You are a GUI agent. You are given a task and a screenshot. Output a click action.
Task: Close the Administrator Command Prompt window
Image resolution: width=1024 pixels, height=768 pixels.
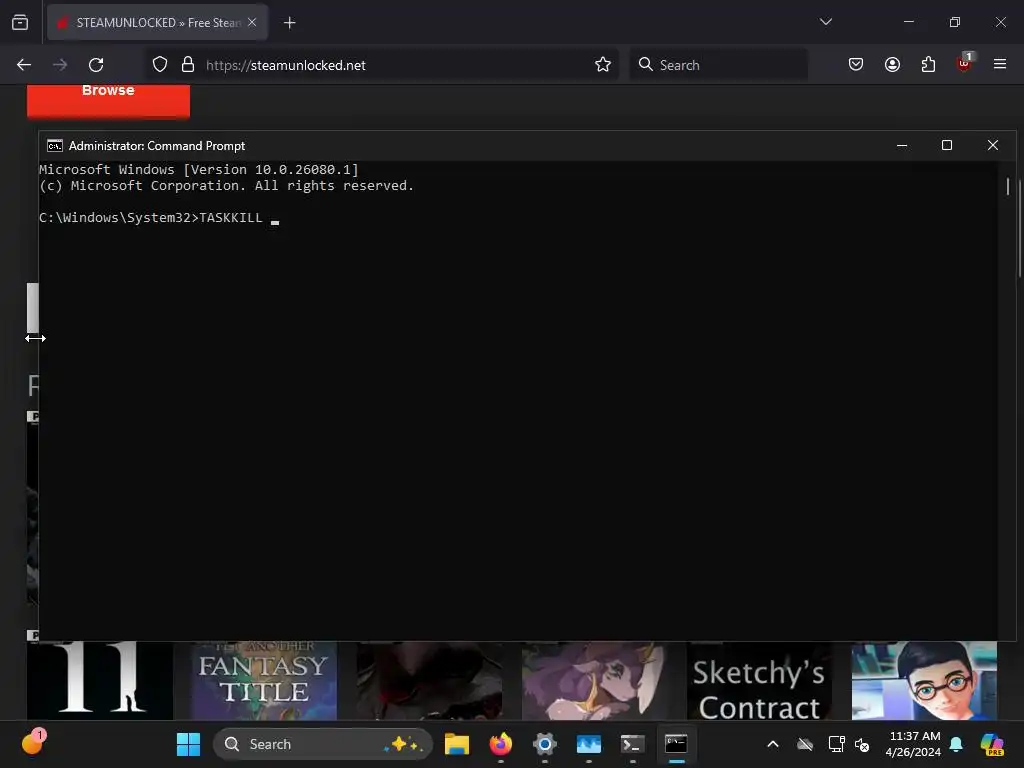point(993,146)
